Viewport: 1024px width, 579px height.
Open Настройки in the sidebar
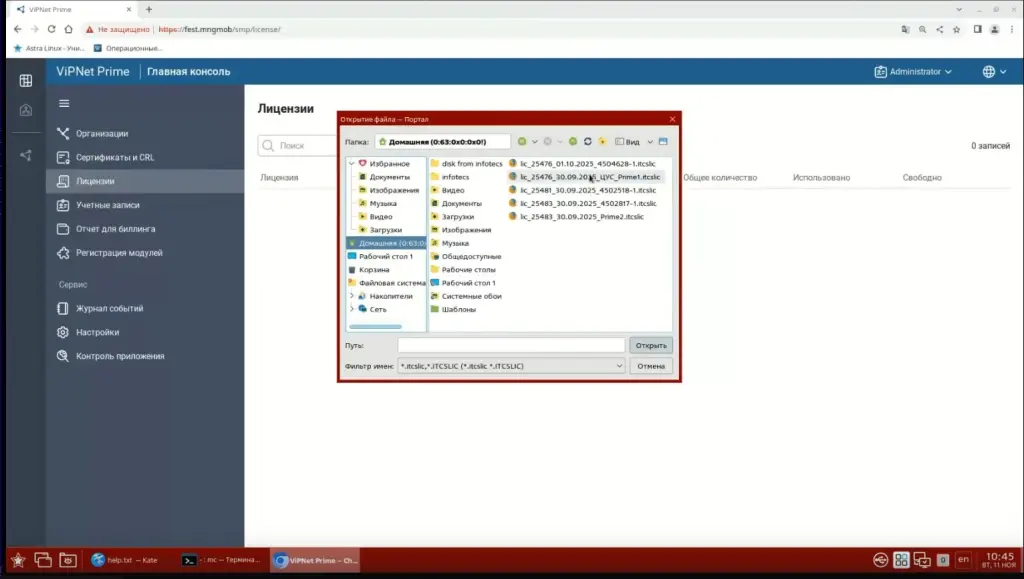(145, 332)
